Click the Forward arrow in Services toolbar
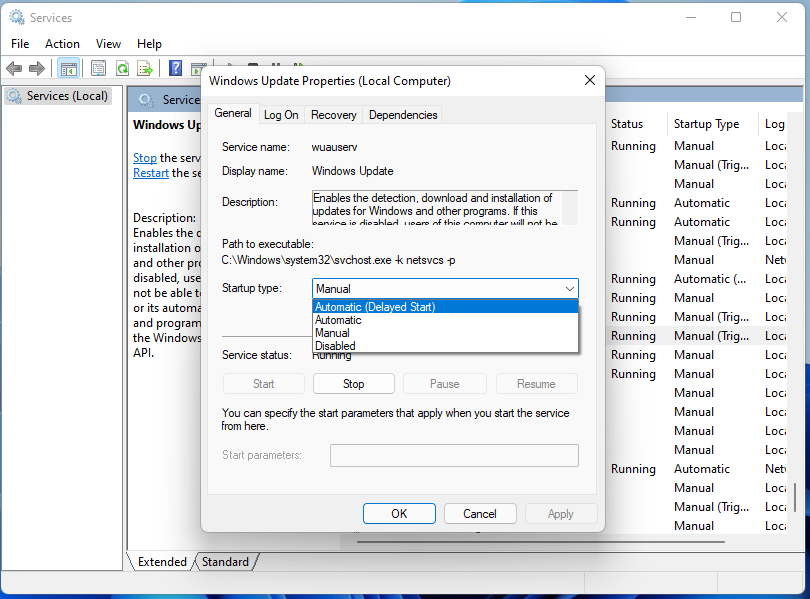Screen dimensions: 810x599 click(x=37, y=68)
